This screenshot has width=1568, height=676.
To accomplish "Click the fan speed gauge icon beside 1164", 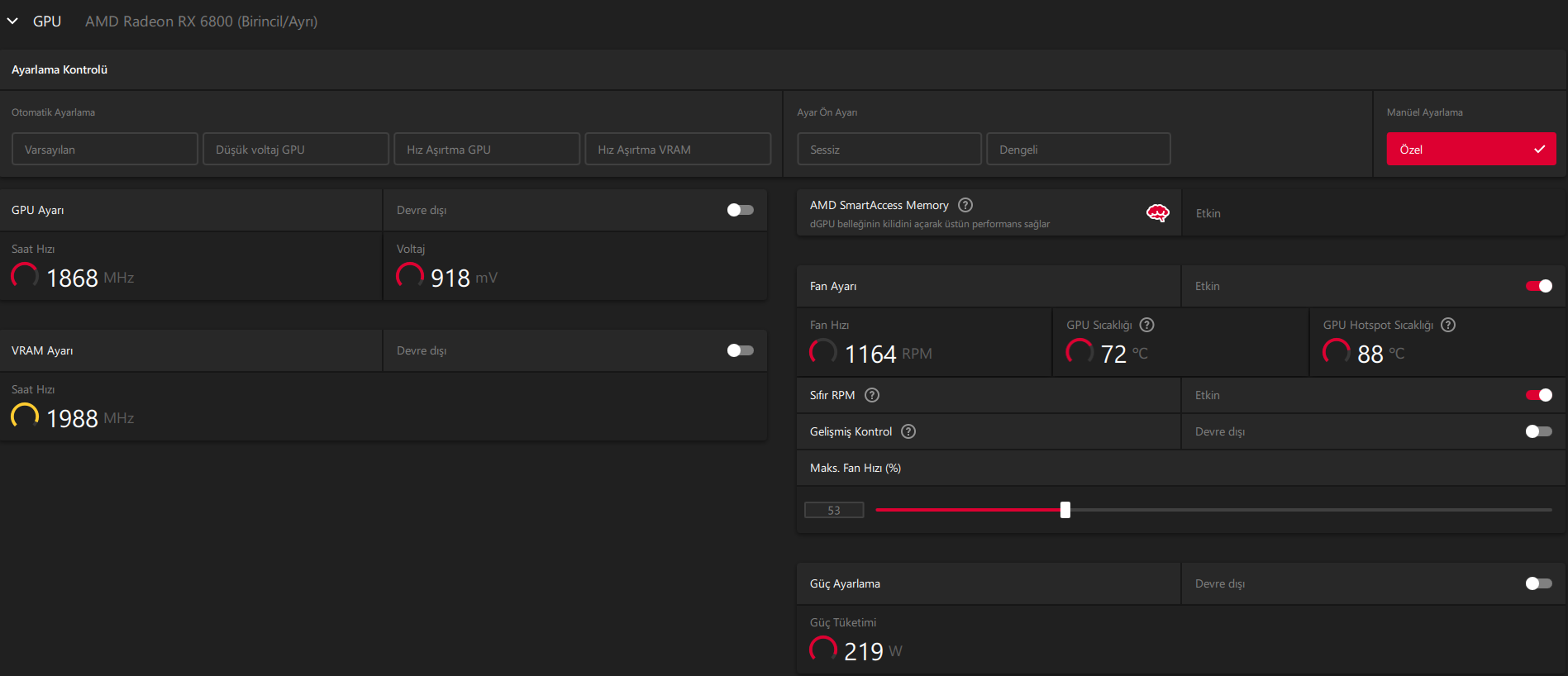I will (x=823, y=351).
